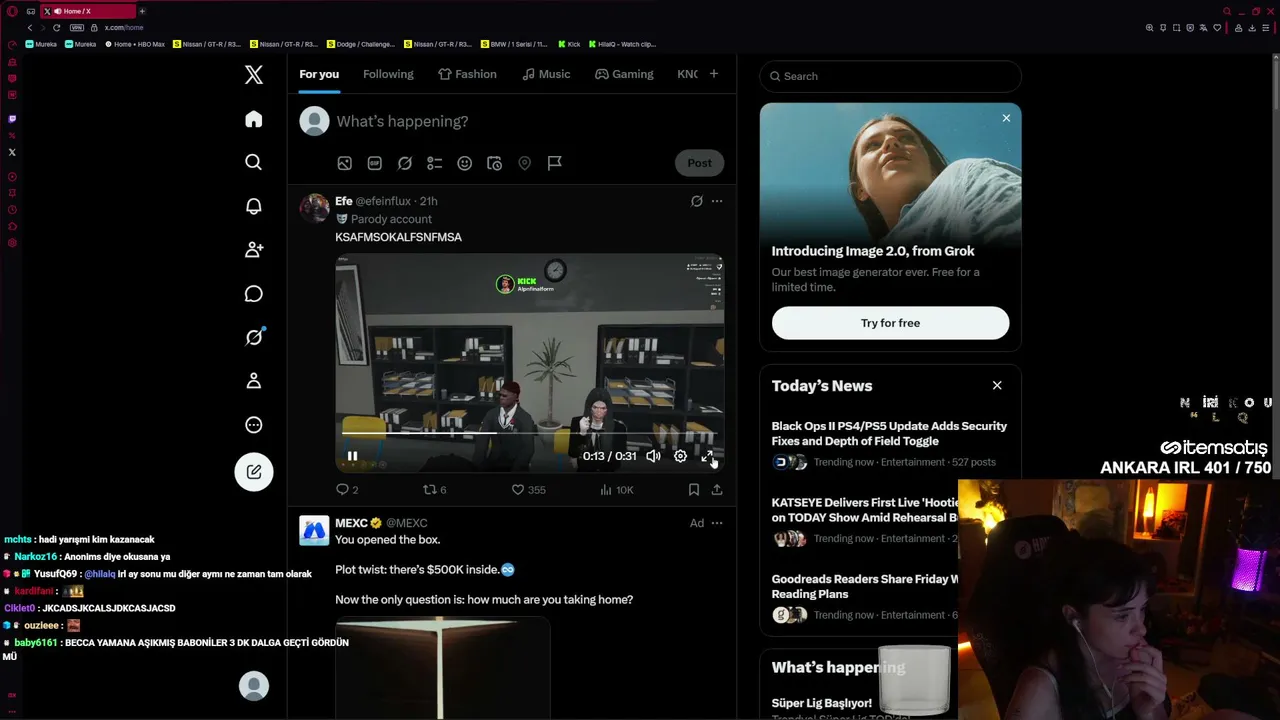Open MEXC advertiser profile avatar
The image size is (1280, 720).
[x=314, y=530]
